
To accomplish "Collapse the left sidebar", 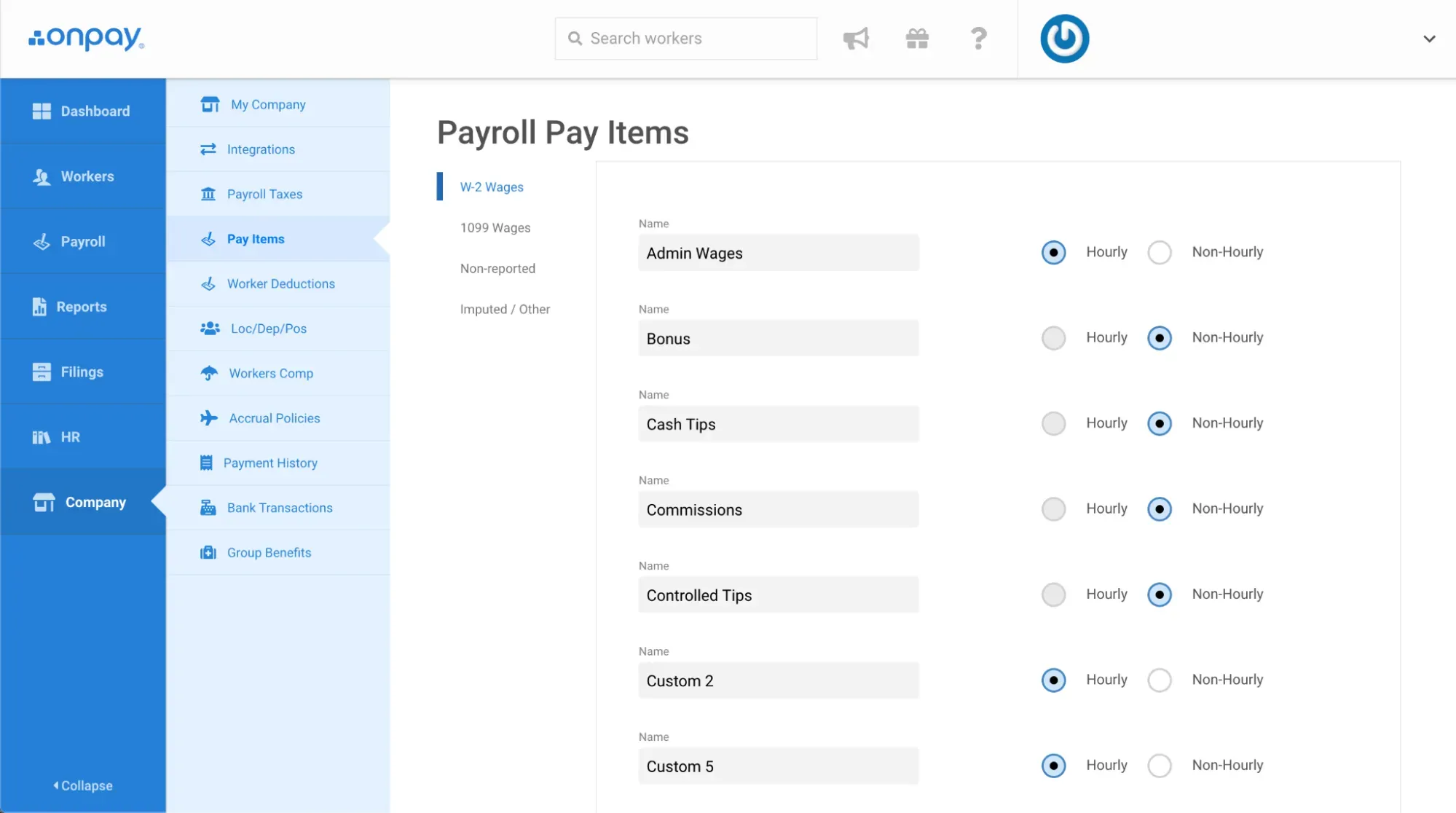I will coord(83,785).
